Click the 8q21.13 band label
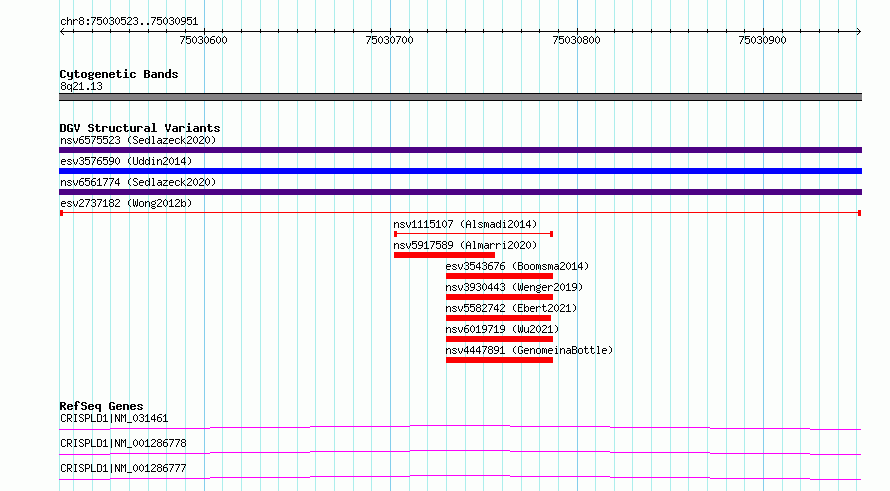Viewport: 890px width, 491px height. [x=81, y=86]
